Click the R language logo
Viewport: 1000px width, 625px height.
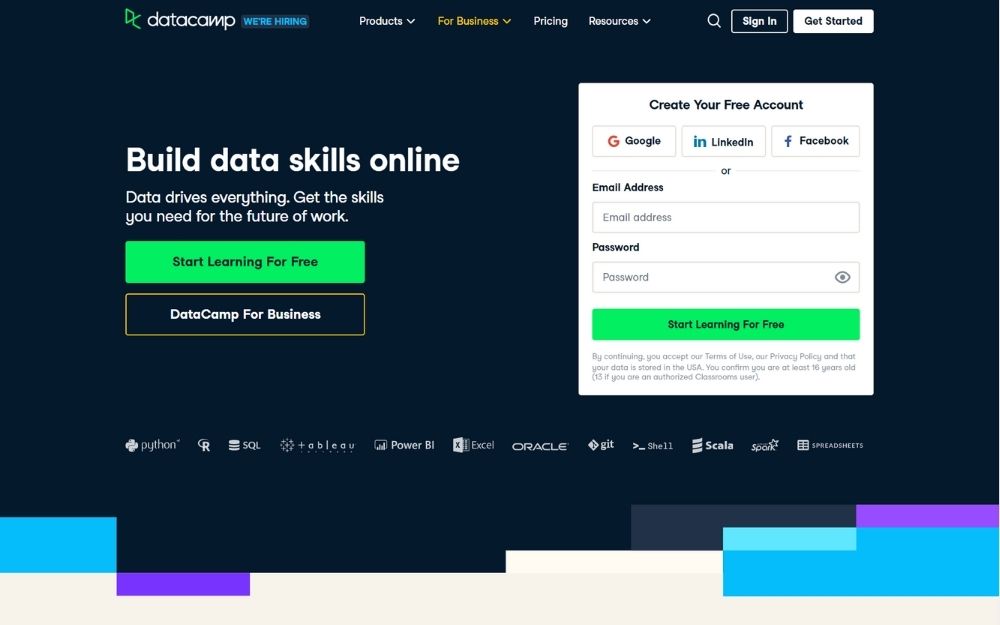click(x=203, y=445)
